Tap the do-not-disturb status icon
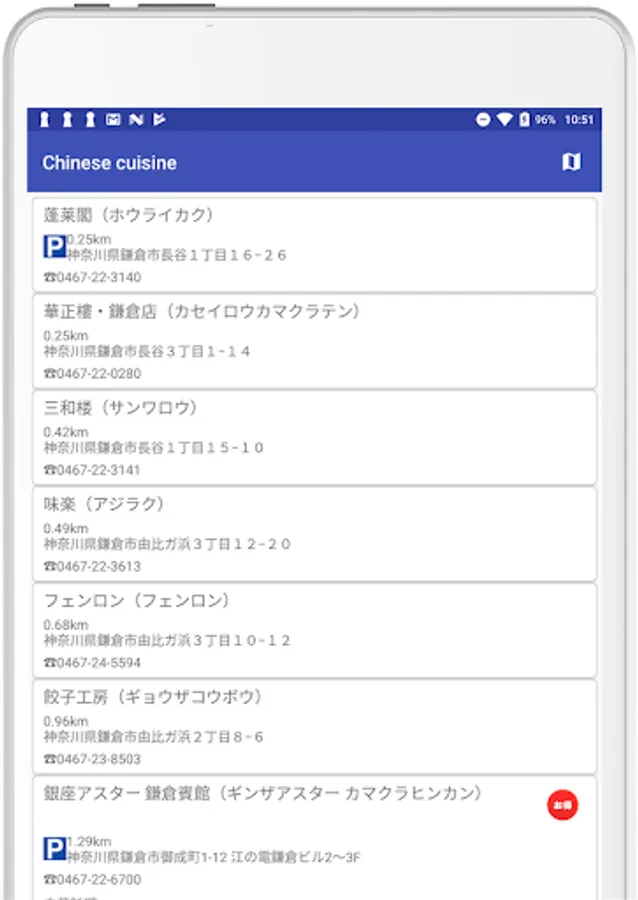Viewport: 638px width, 900px height. tap(484, 119)
